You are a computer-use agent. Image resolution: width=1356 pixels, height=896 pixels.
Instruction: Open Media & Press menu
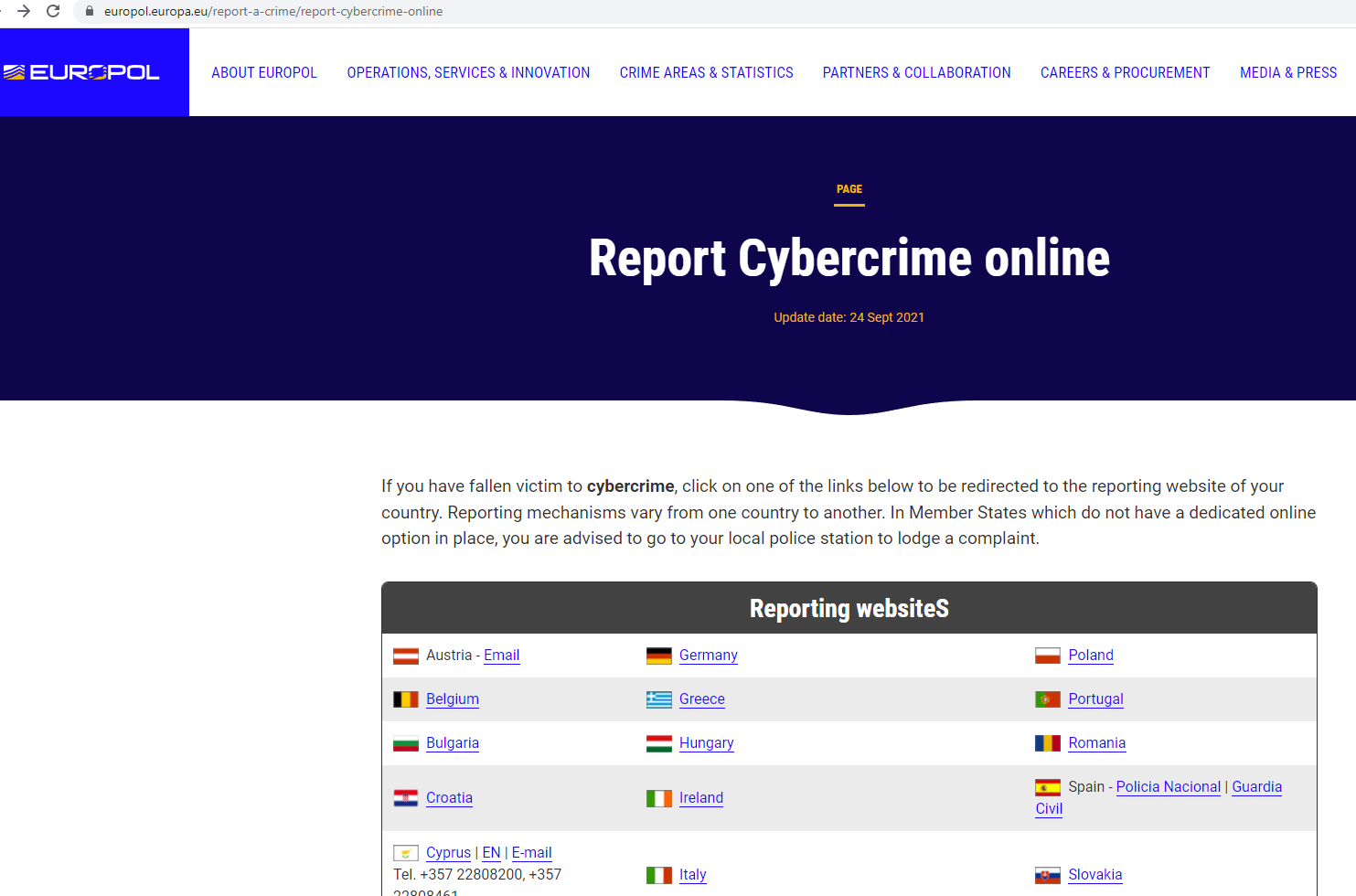pyautogui.click(x=1288, y=72)
